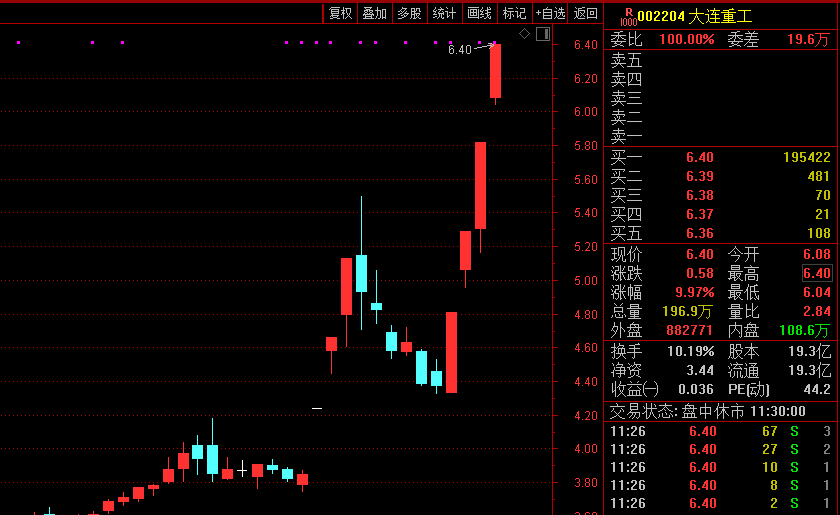Select the latest limit-up red candlestick

coord(495,70)
